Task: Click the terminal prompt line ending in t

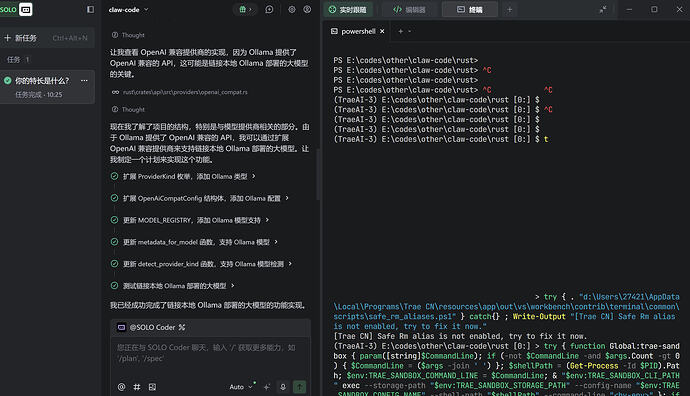Action: (441, 139)
